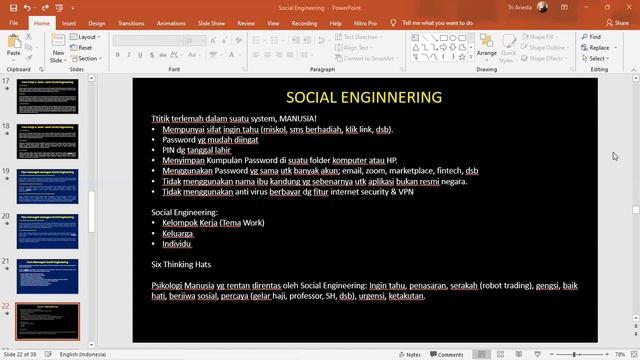The image size is (640, 360).
Task: Toggle text shadow formatting
Action: (x=151, y=55)
